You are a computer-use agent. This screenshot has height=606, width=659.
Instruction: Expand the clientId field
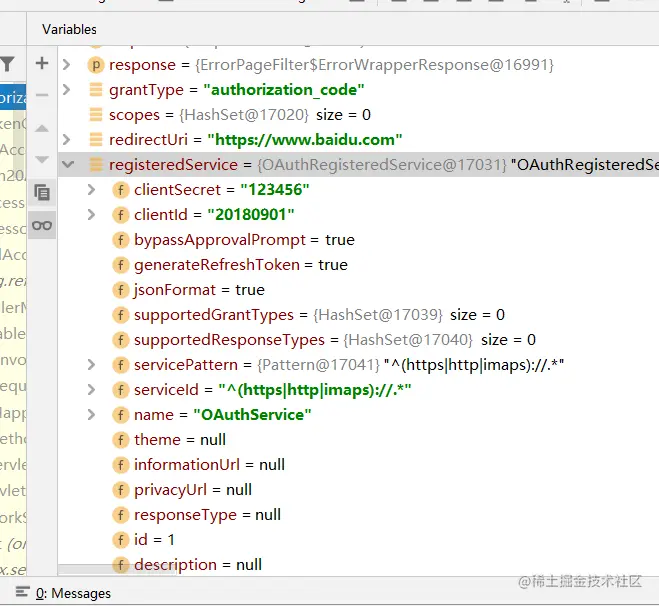tap(91, 215)
